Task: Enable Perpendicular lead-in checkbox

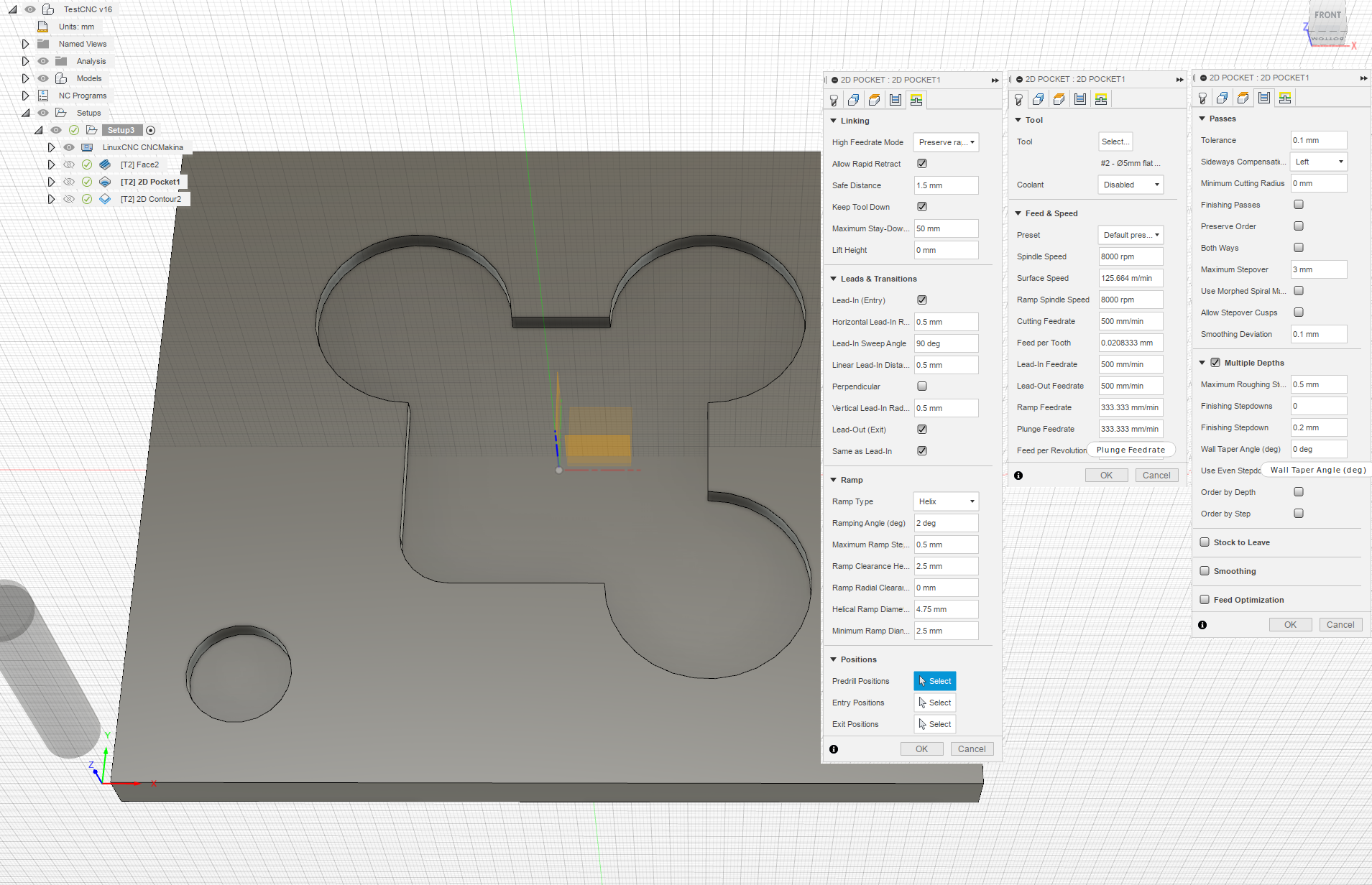Action: (x=922, y=386)
